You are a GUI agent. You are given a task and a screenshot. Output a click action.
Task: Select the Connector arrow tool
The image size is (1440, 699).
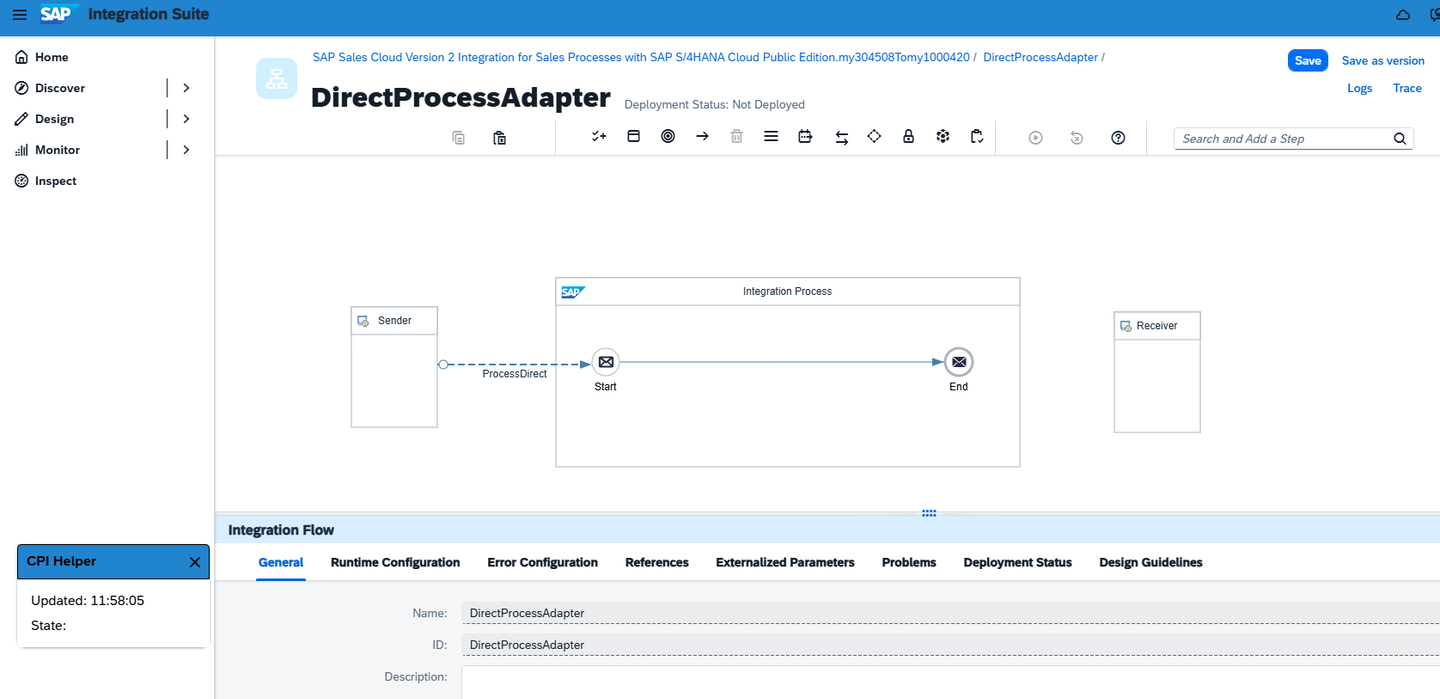(x=702, y=136)
